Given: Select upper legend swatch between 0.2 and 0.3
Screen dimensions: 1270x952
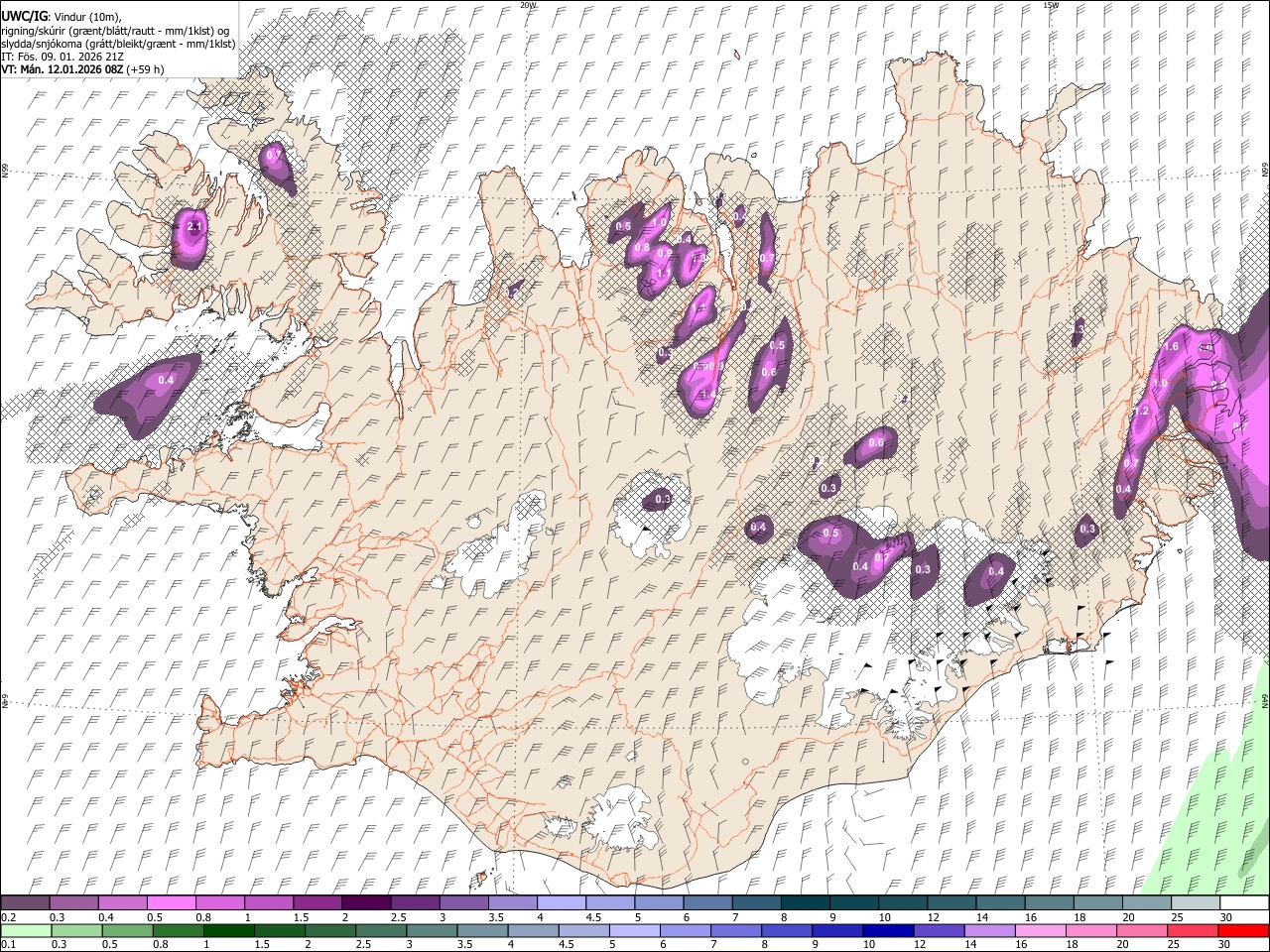Looking at the screenshot, I should tap(25, 903).
